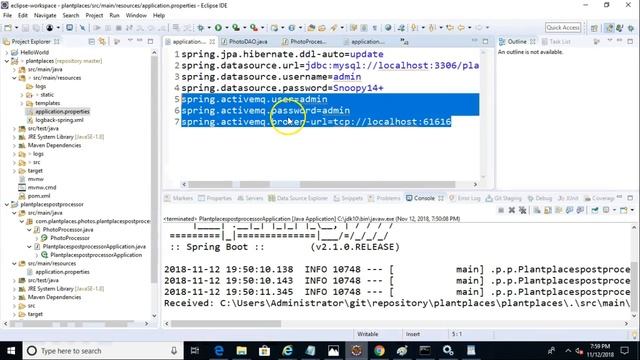Maximize the editor area

(x=485, y=41)
